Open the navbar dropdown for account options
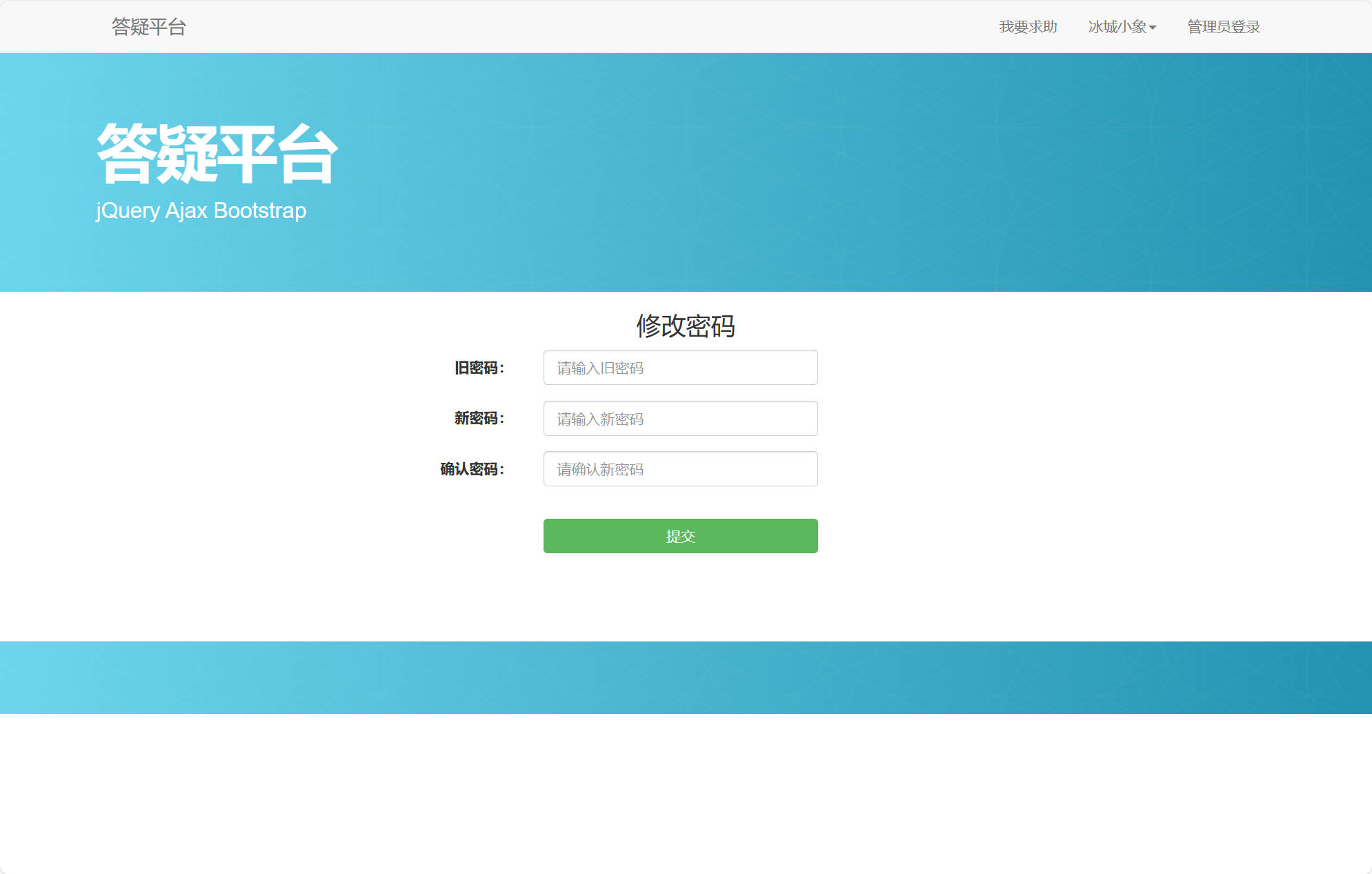 tap(1118, 26)
